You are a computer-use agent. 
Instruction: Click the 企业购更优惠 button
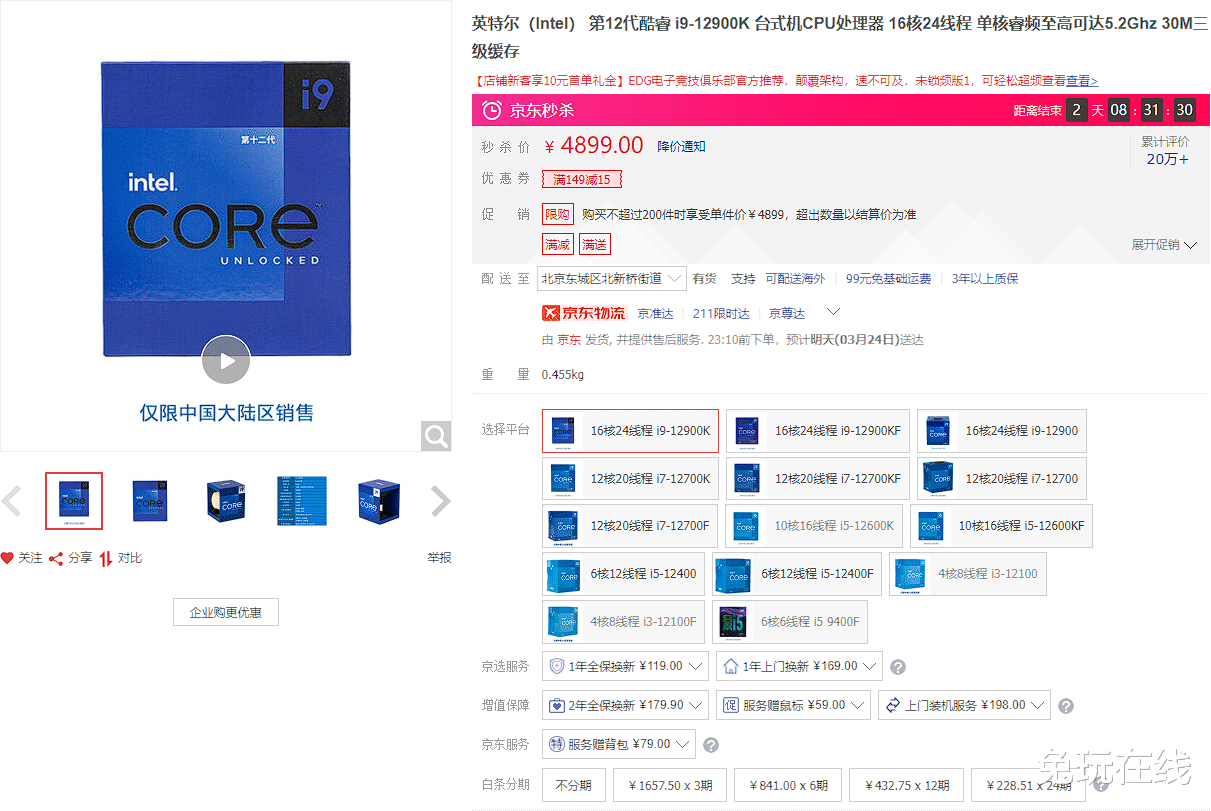pos(226,611)
